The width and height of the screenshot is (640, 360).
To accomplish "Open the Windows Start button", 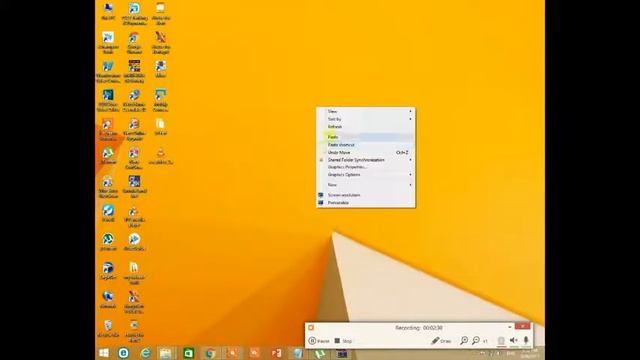I will click(x=104, y=353).
